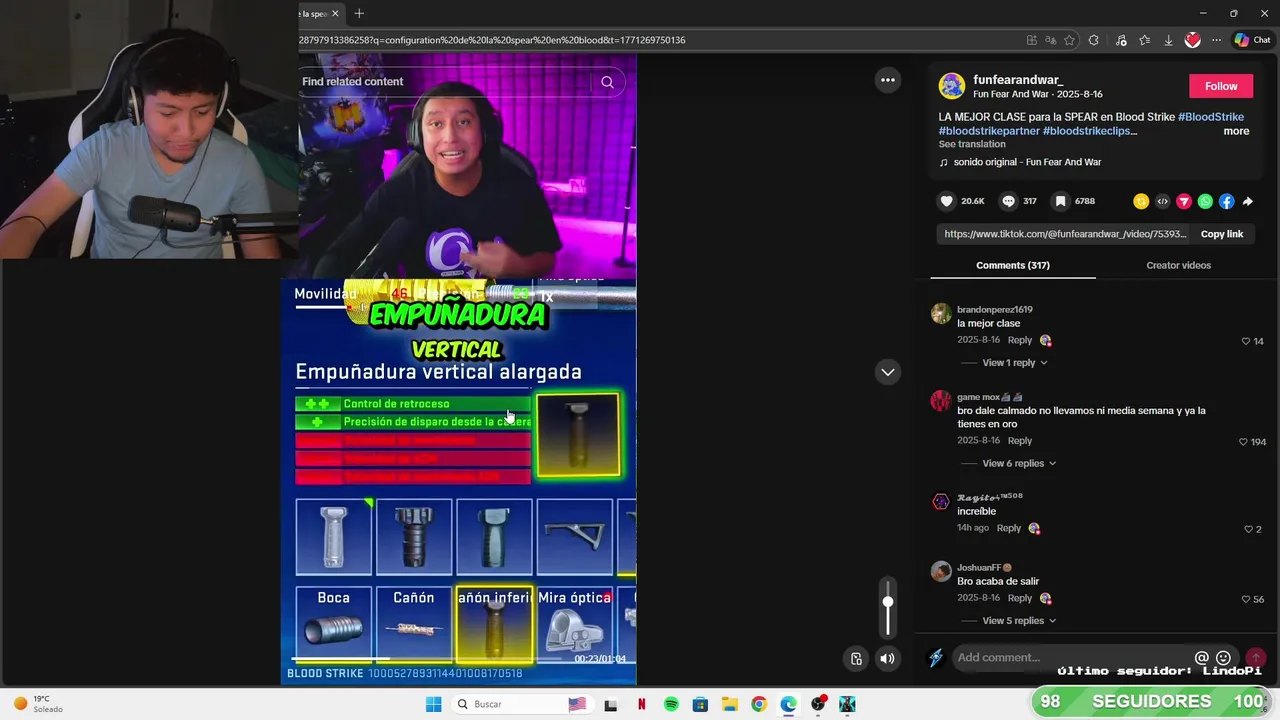The width and height of the screenshot is (1280, 720).
Task: Open File Explorer from the taskbar
Action: pyautogui.click(x=730, y=704)
